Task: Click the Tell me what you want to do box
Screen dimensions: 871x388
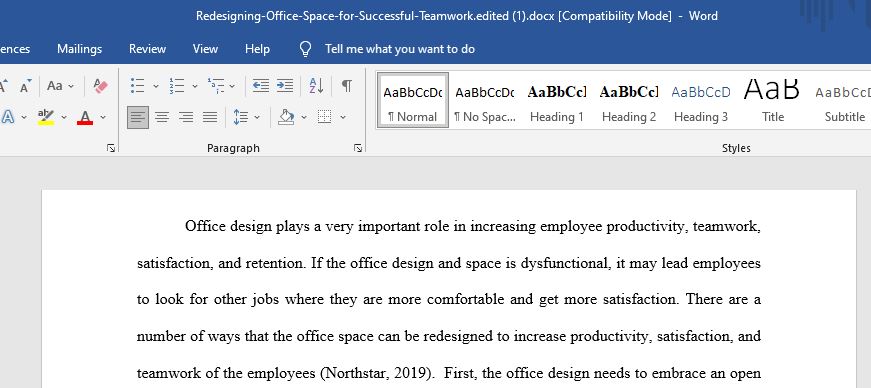Action: click(400, 49)
